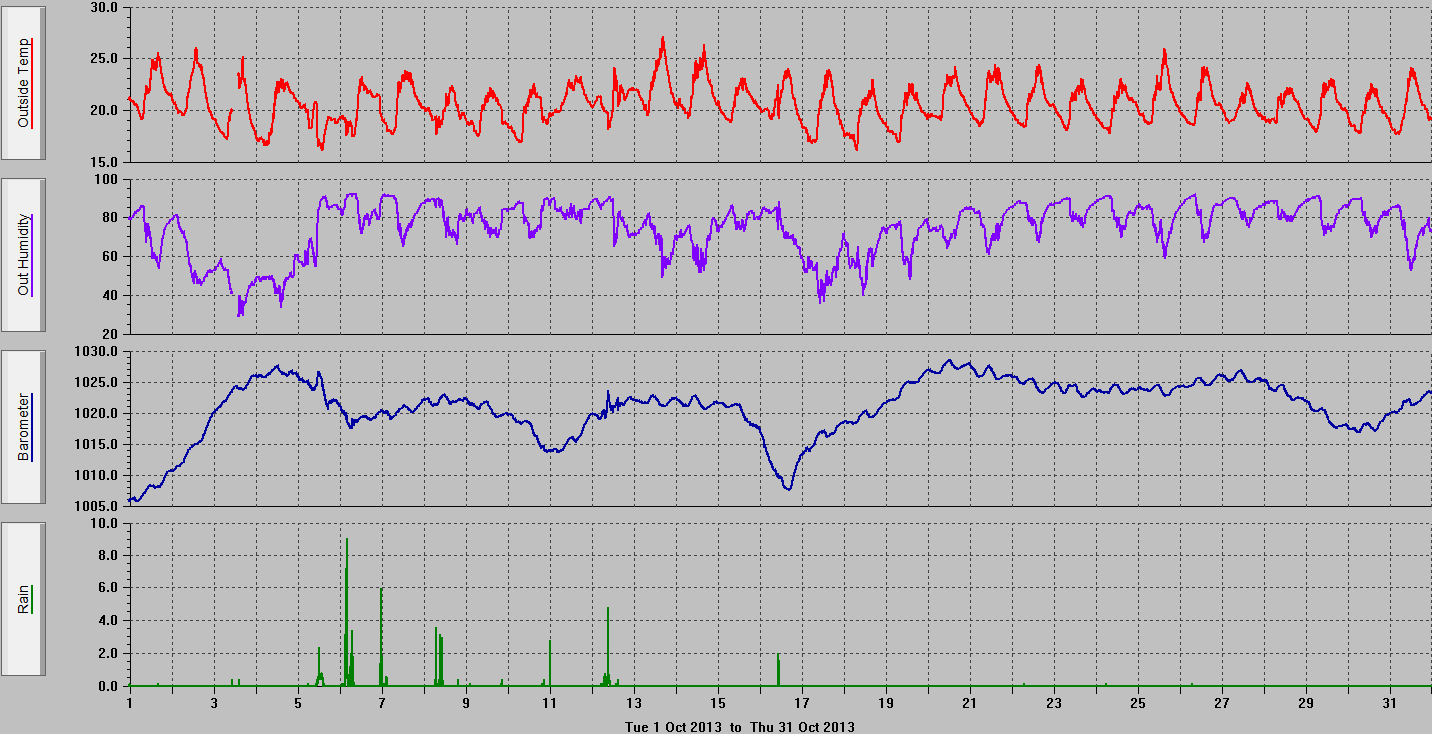Click the Barometer series button
The width and height of the screenshot is (1432, 734).
pos(23,427)
